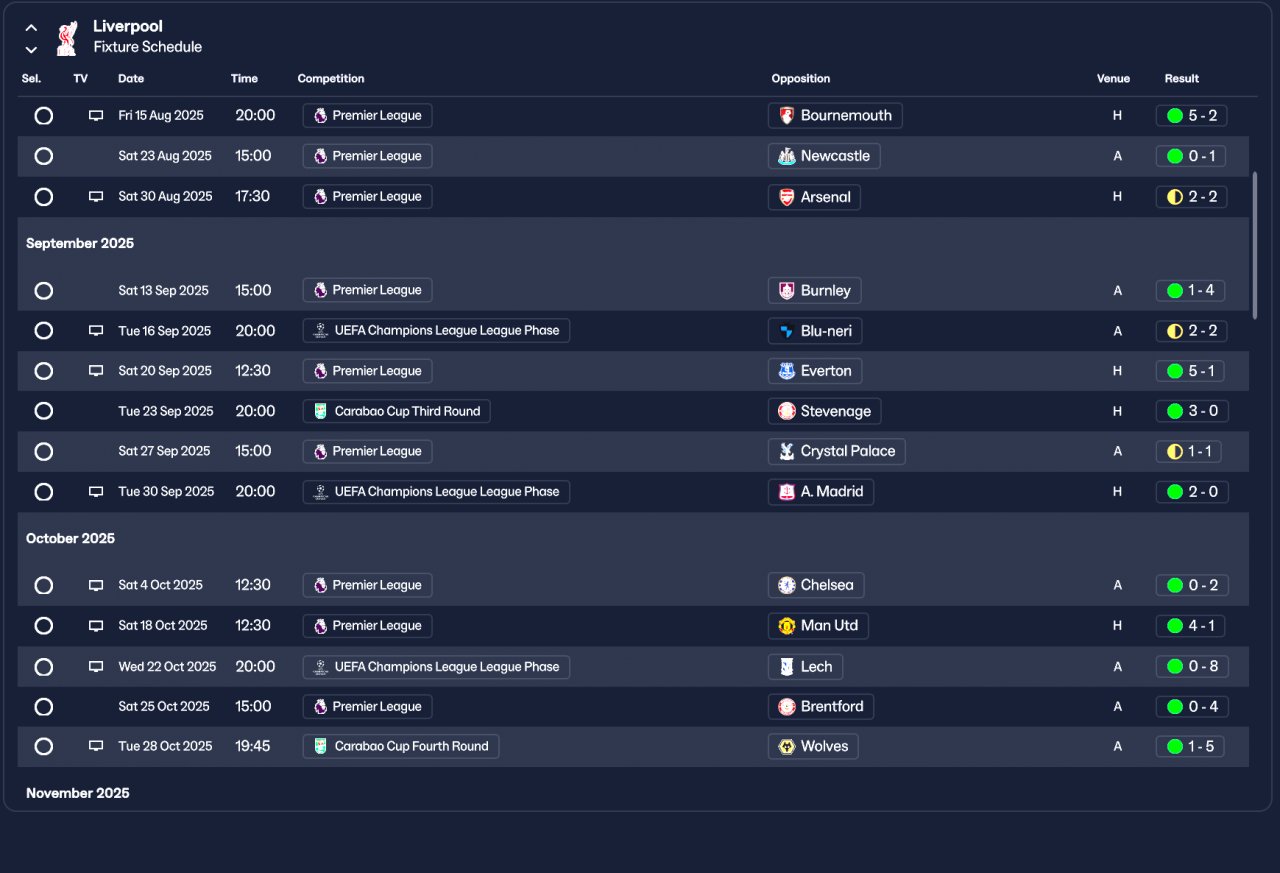Image resolution: width=1280 pixels, height=873 pixels.
Task: Click the TV icon for the A. Madrid match
Action: coord(96,492)
